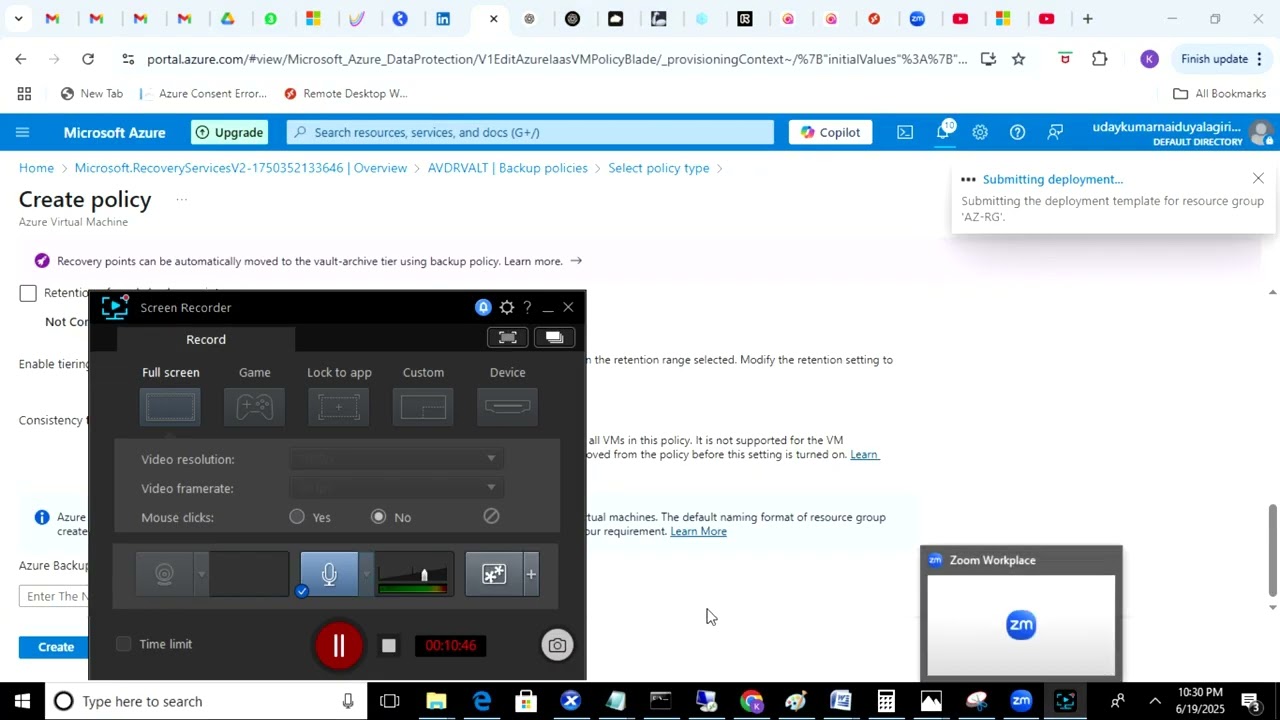Viewport: 1280px width, 720px height.
Task: Pause the screen recording
Action: coord(338,645)
